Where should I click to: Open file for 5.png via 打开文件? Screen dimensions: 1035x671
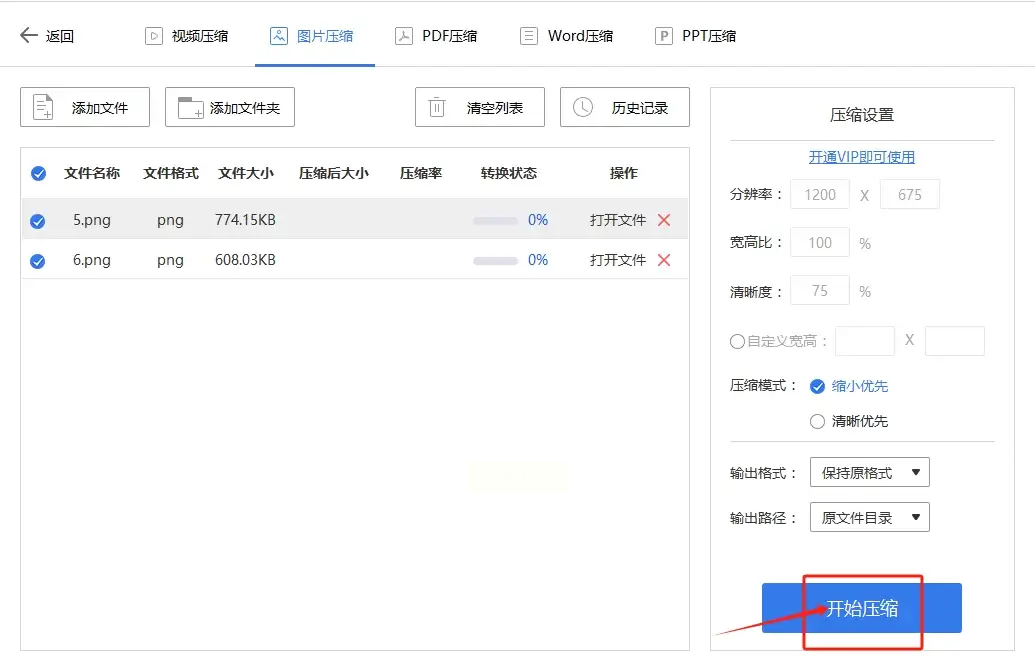pyautogui.click(x=618, y=220)
